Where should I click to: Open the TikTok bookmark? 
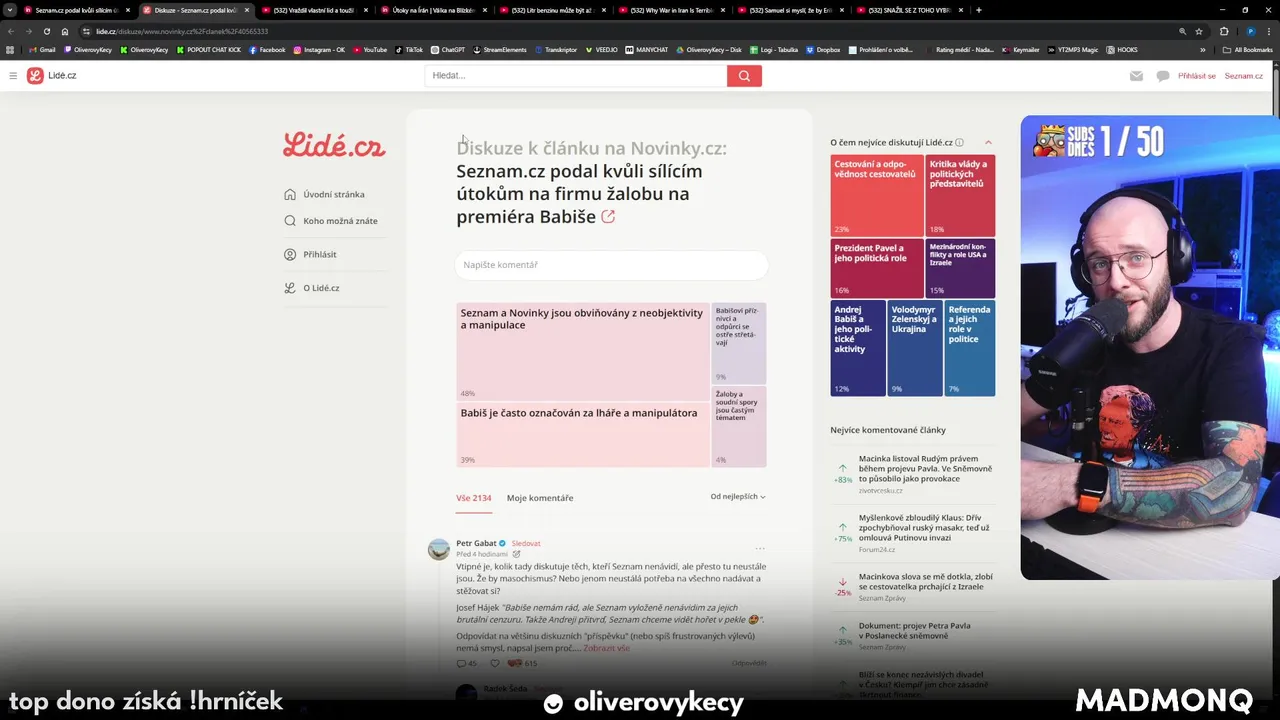(x=409, y=49)
